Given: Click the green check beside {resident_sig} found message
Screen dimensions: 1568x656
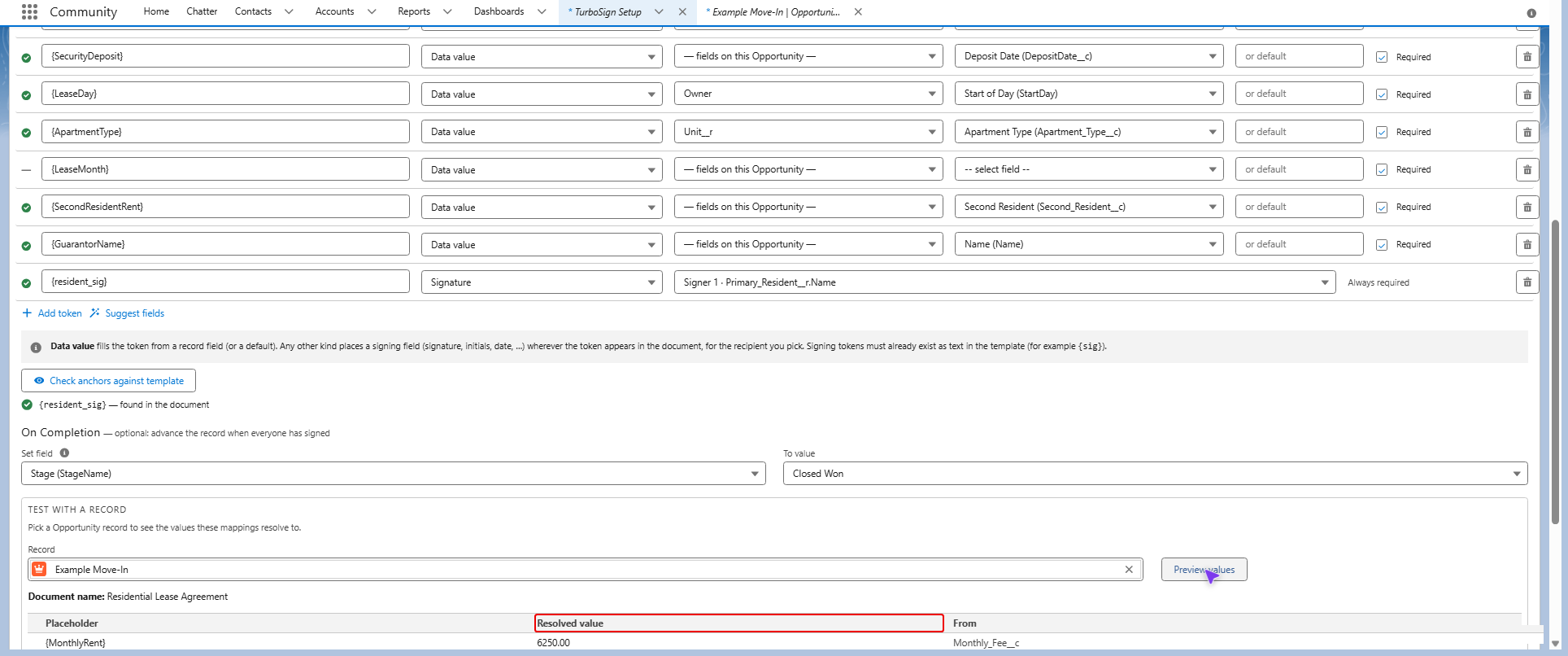Looking at the screenshot, I should point(27,405).
